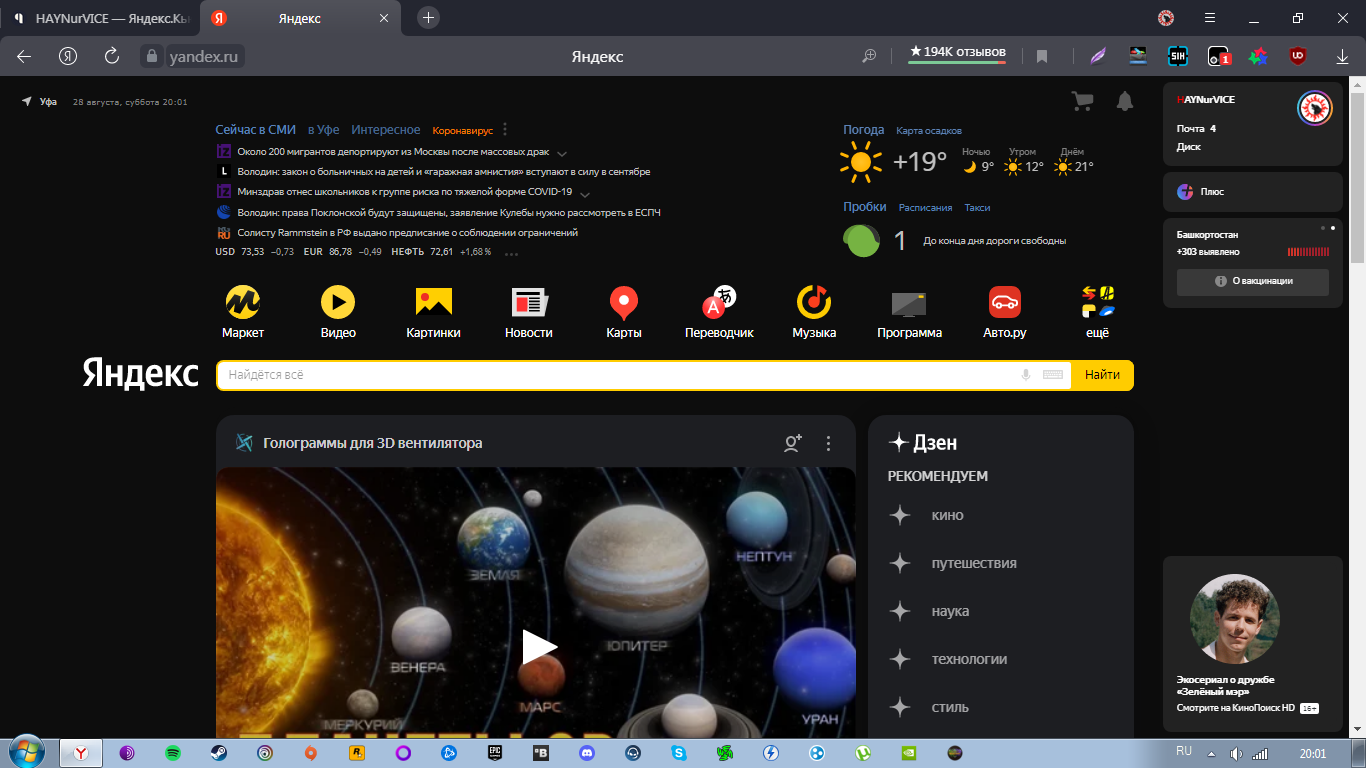Viewport: 1366px width, 768px height.
Task: Open the news block three-dot options
Action: tap(505, 130)
